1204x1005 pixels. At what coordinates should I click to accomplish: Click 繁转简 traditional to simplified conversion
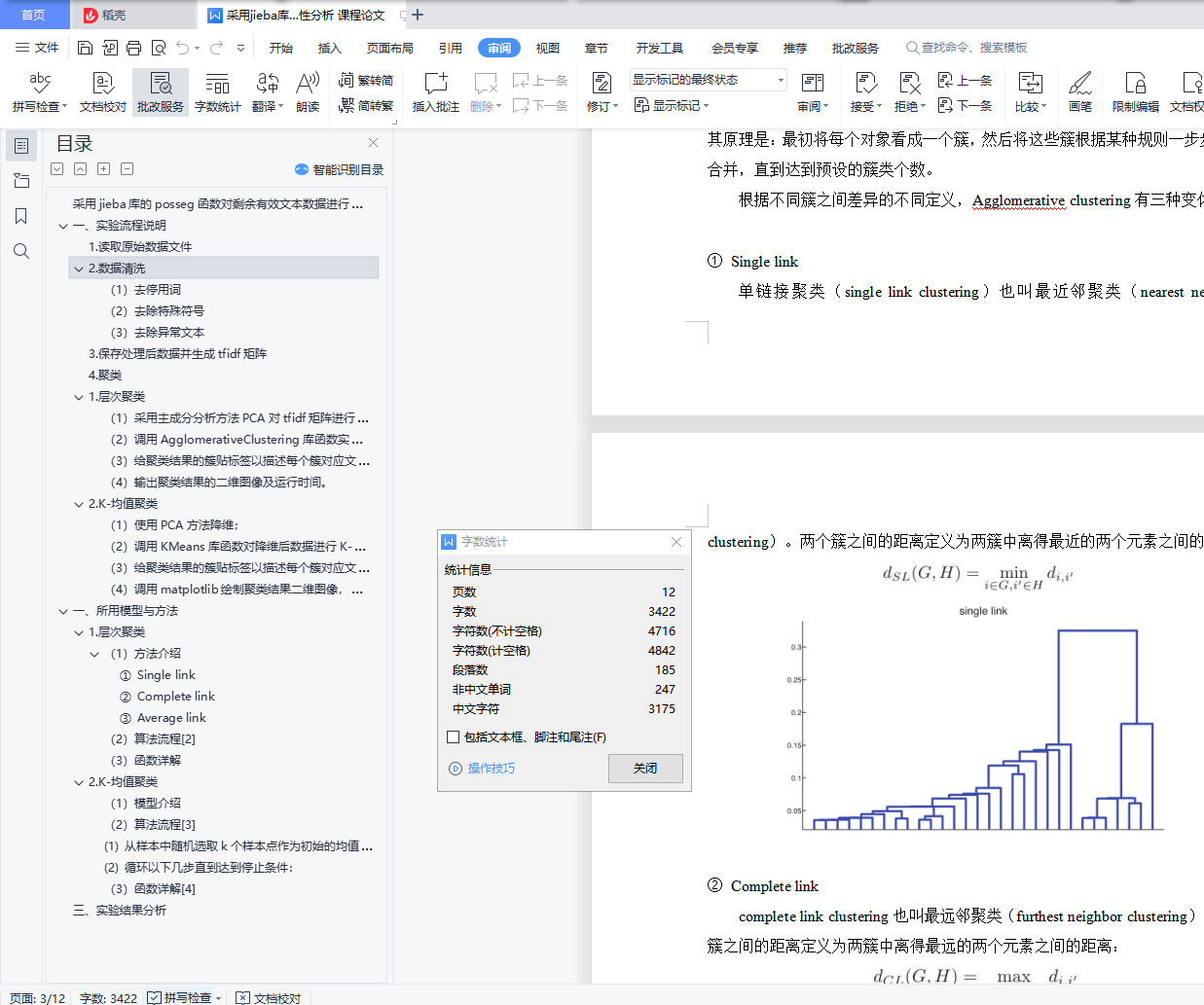click(366, 81)
